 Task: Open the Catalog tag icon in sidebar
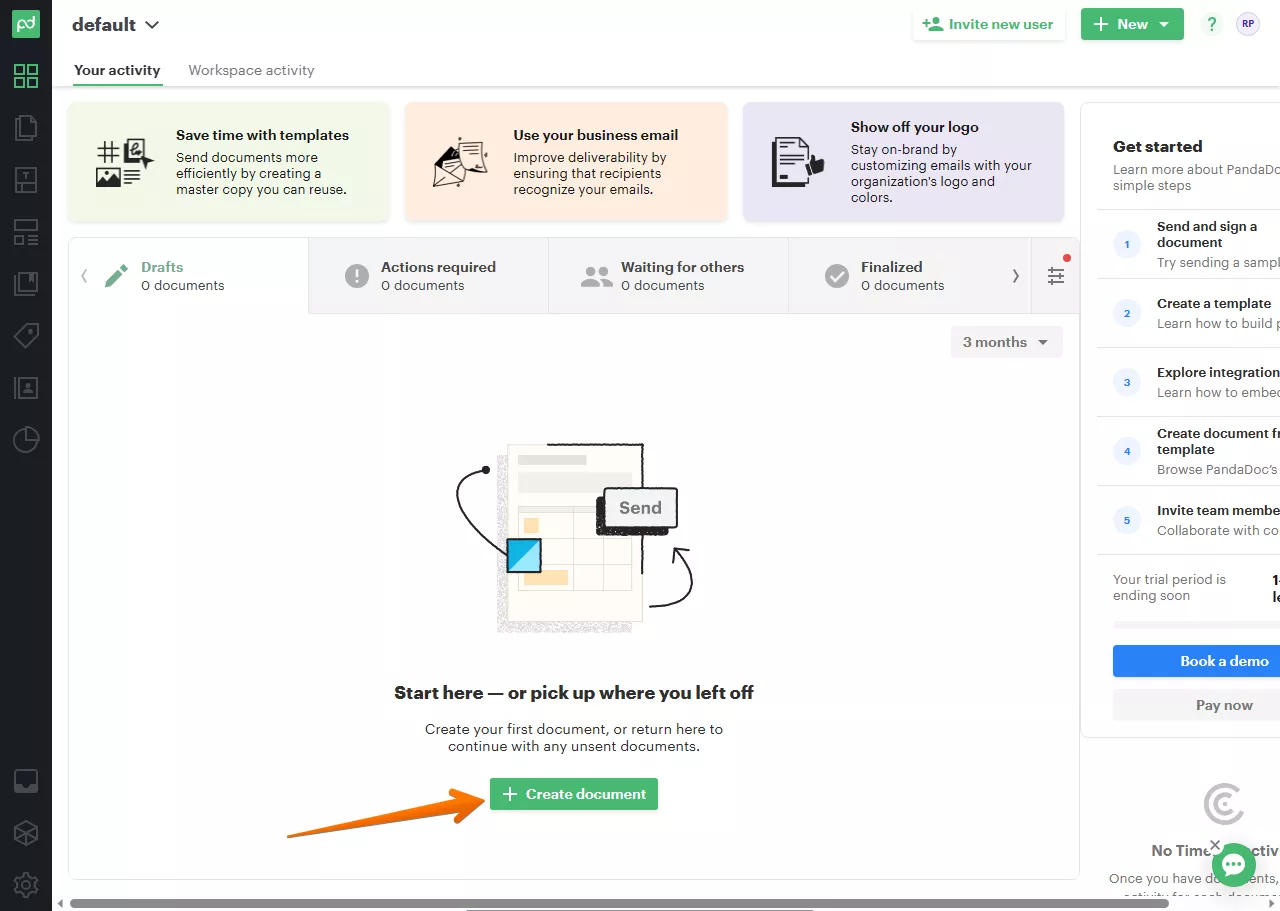26,336
